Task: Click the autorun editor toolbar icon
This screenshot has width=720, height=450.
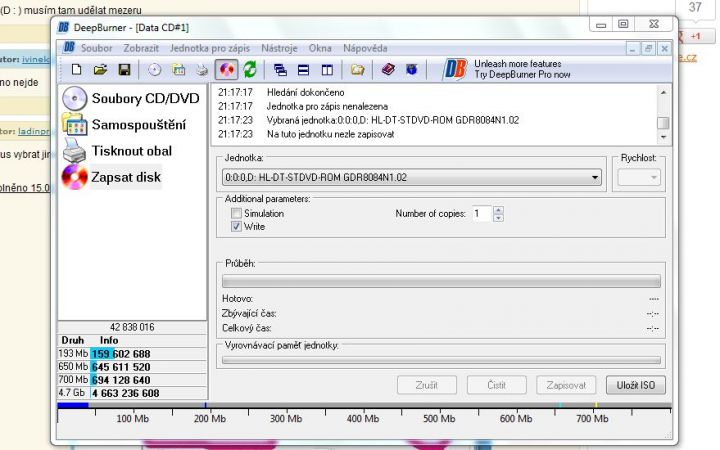Action: pyautogui.click(x=179, y=70)
